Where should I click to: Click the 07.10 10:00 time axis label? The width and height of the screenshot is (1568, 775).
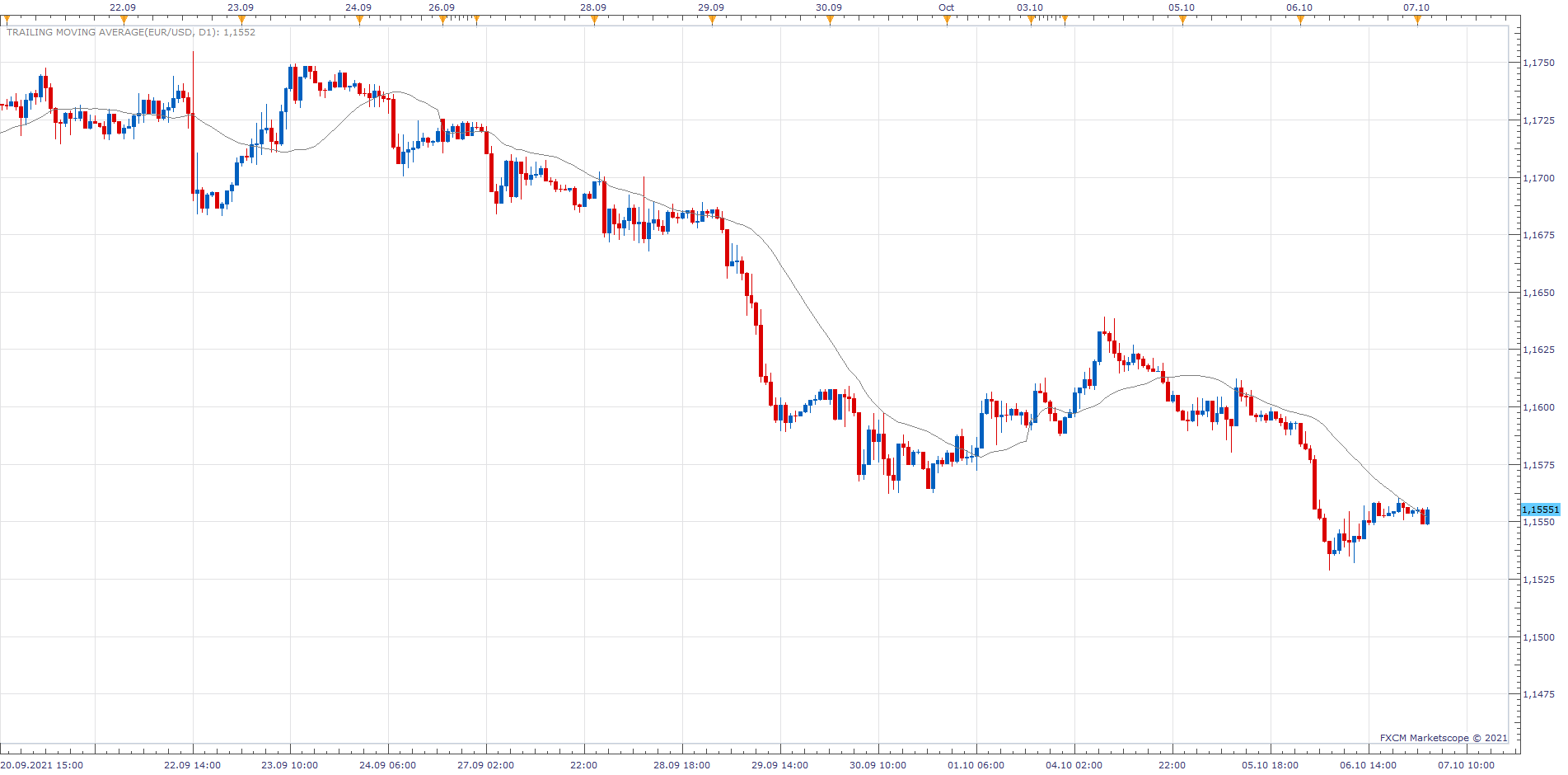[x=1466, y=765]
